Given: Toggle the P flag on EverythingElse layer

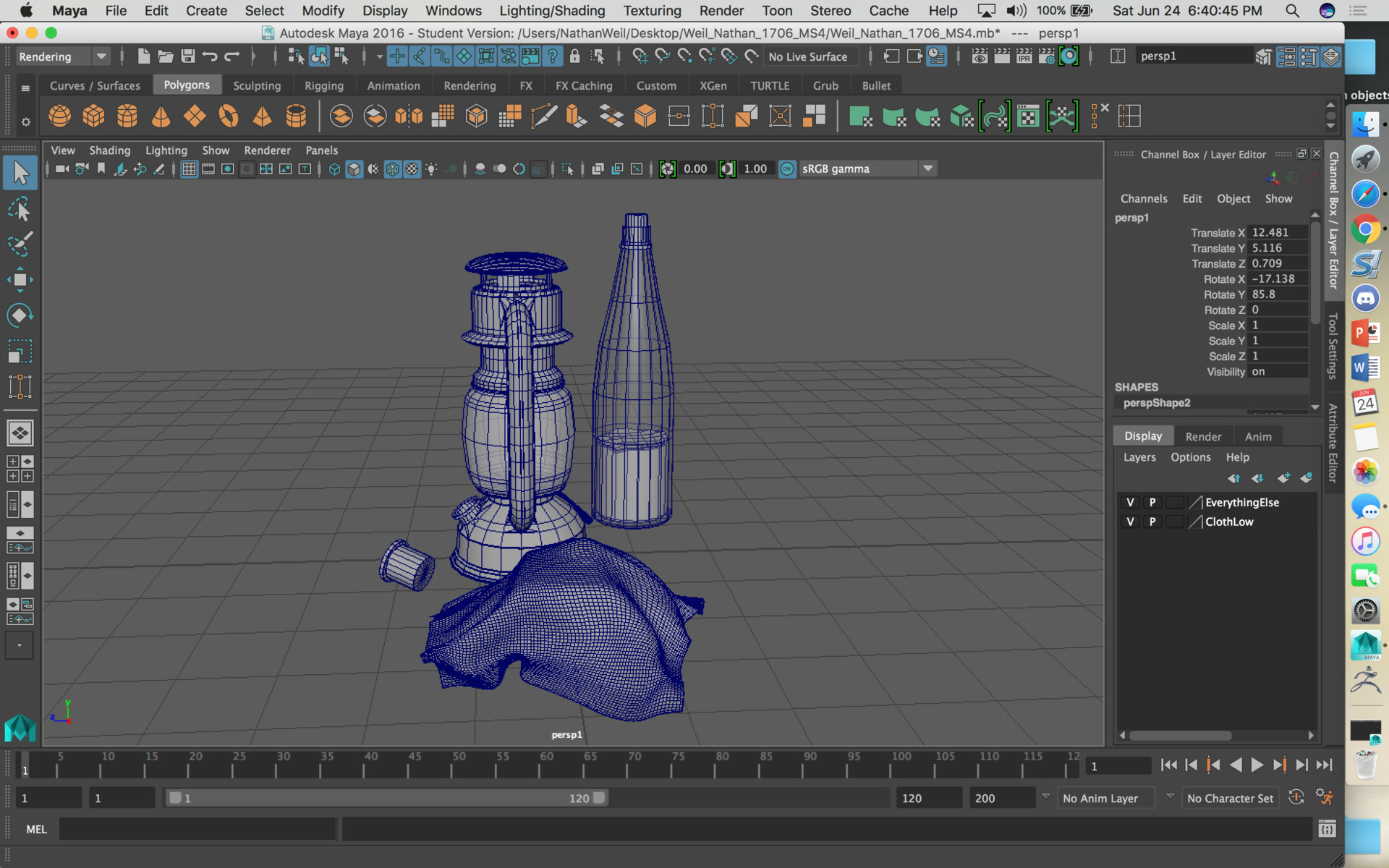Looking at the screenshot, I should point(1152,502).
